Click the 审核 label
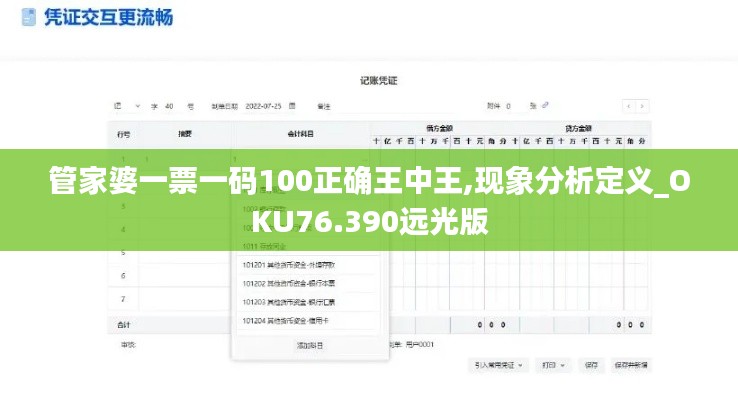Image resolution: width=738 pixels, height=400 pixels. point(128,345)
